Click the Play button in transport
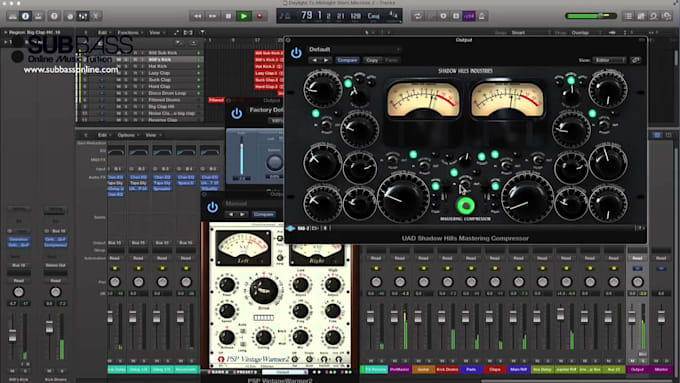680x383 pixels. pyautogui.click(x=244, y=16)
